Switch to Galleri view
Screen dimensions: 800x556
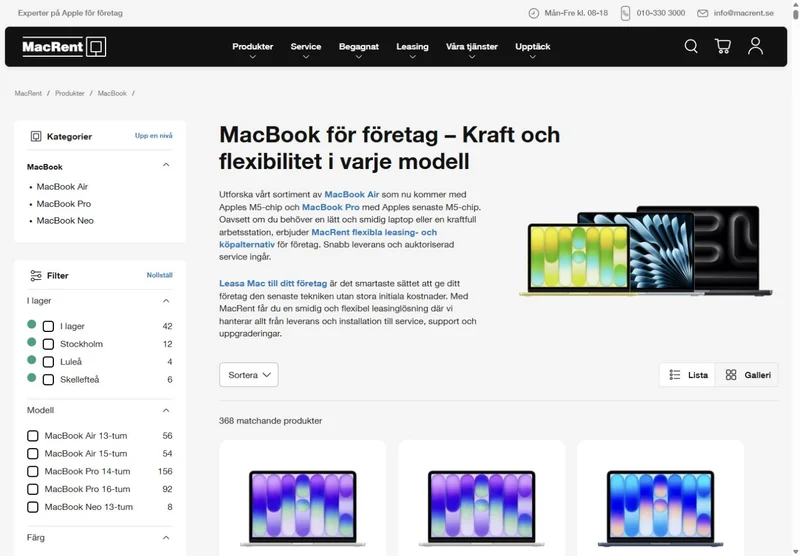[x=747, y=375]
